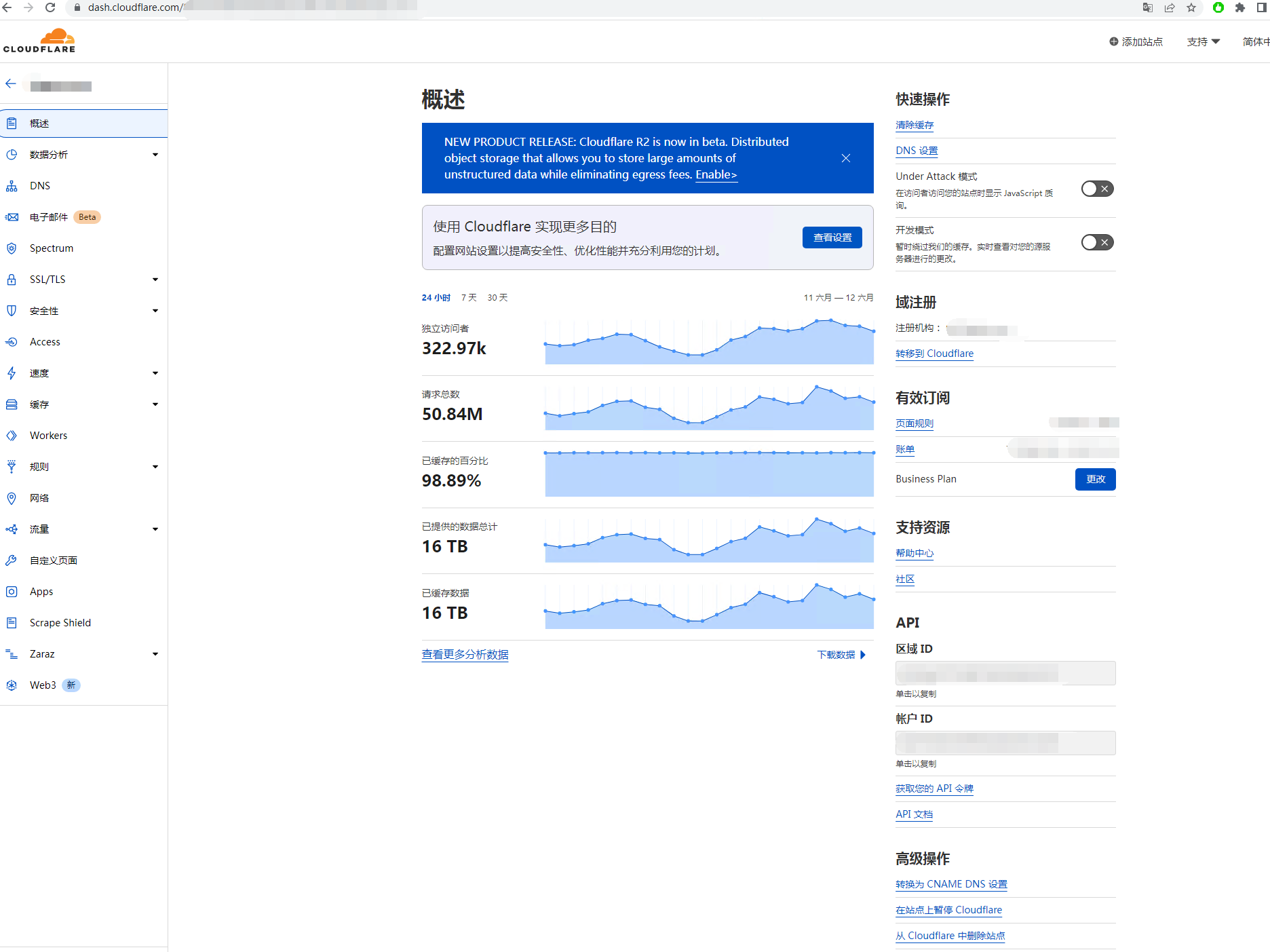Open the 清除缓存 quick action link
Image resolution: width=1270 pixels, height=952 pixels.
click(x=915, y=125)
